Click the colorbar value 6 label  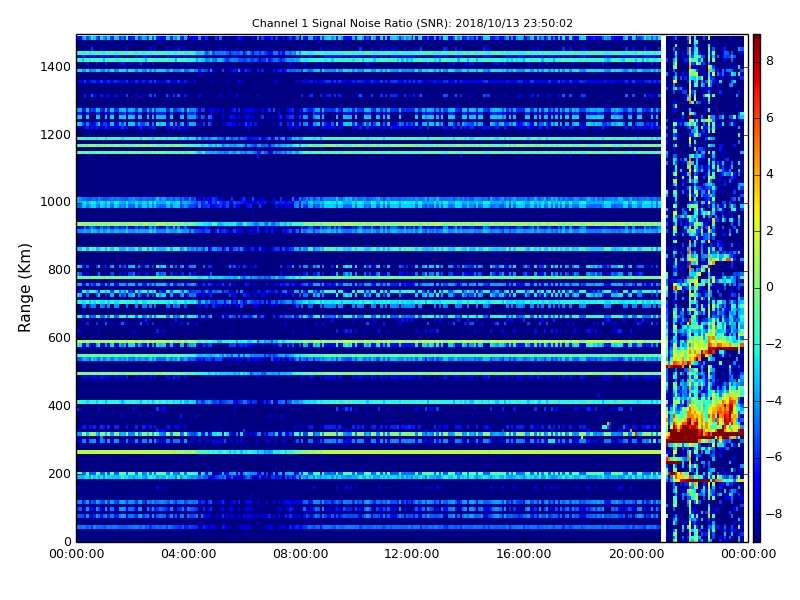coord(770,118)
